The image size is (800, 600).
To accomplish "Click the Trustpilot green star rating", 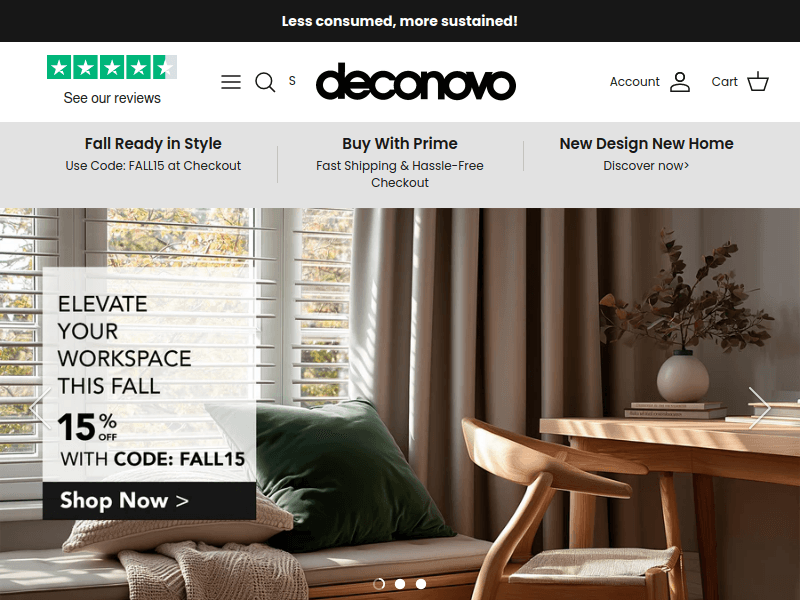I will tap(112, 67).
